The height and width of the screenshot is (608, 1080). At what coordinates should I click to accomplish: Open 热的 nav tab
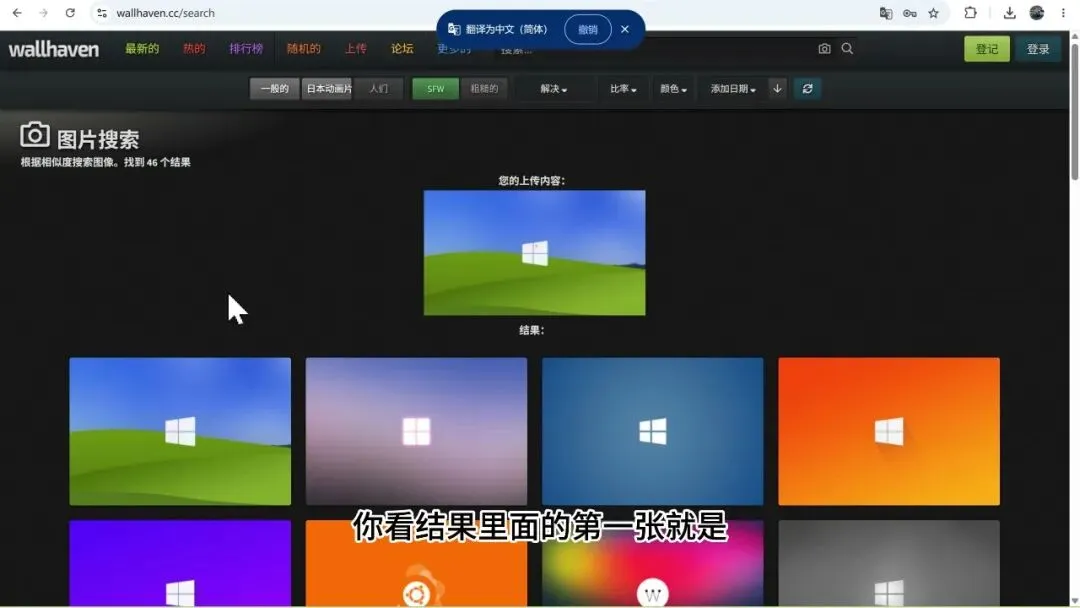(194, 48)
